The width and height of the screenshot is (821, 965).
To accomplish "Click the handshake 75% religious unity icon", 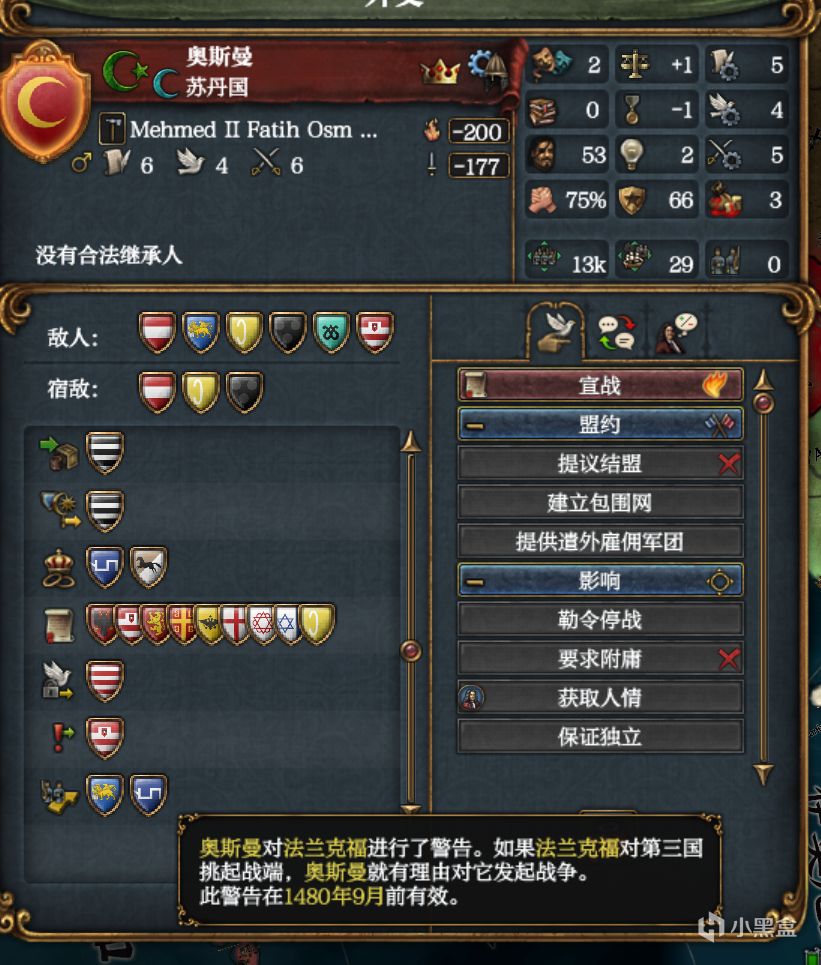I will 542,200.
